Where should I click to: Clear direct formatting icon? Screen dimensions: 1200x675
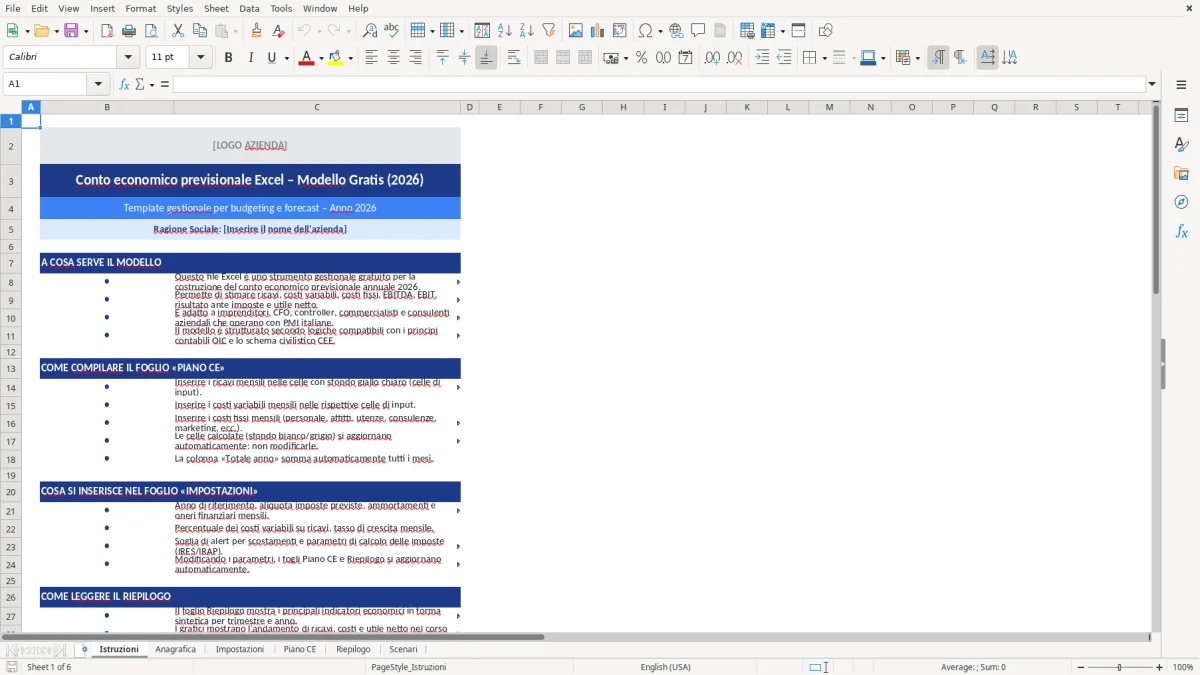tap(277, 31)
